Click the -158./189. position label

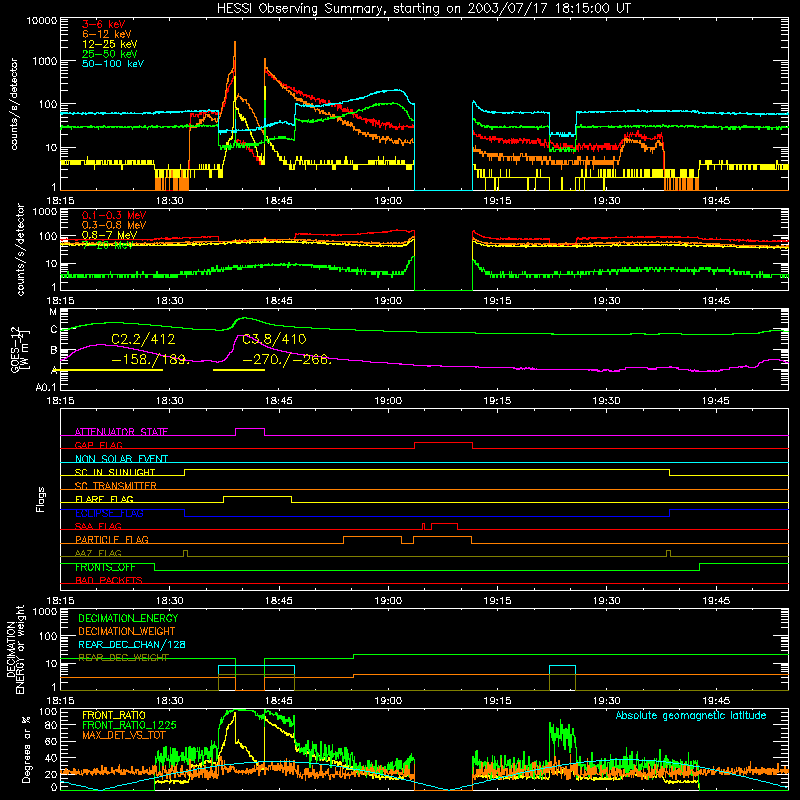[151, 360]
